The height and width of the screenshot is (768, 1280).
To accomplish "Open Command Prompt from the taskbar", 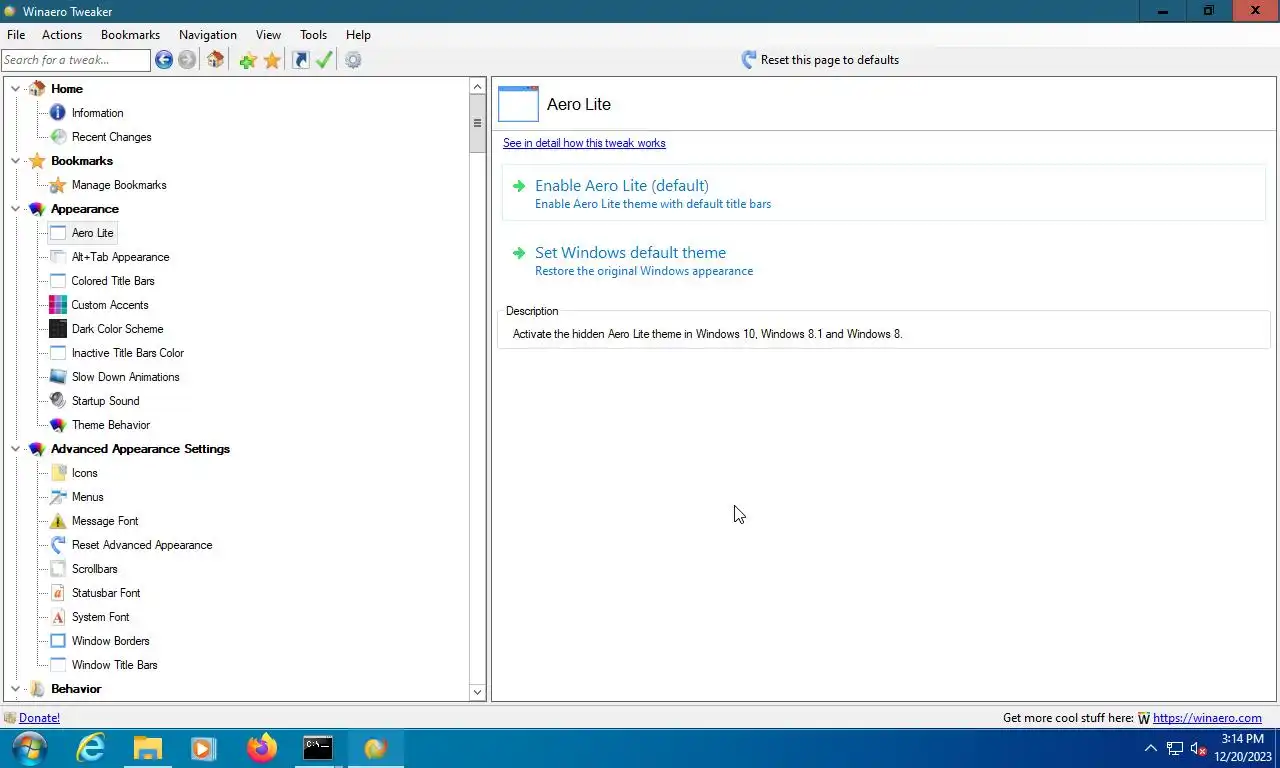I will [318, 748].
